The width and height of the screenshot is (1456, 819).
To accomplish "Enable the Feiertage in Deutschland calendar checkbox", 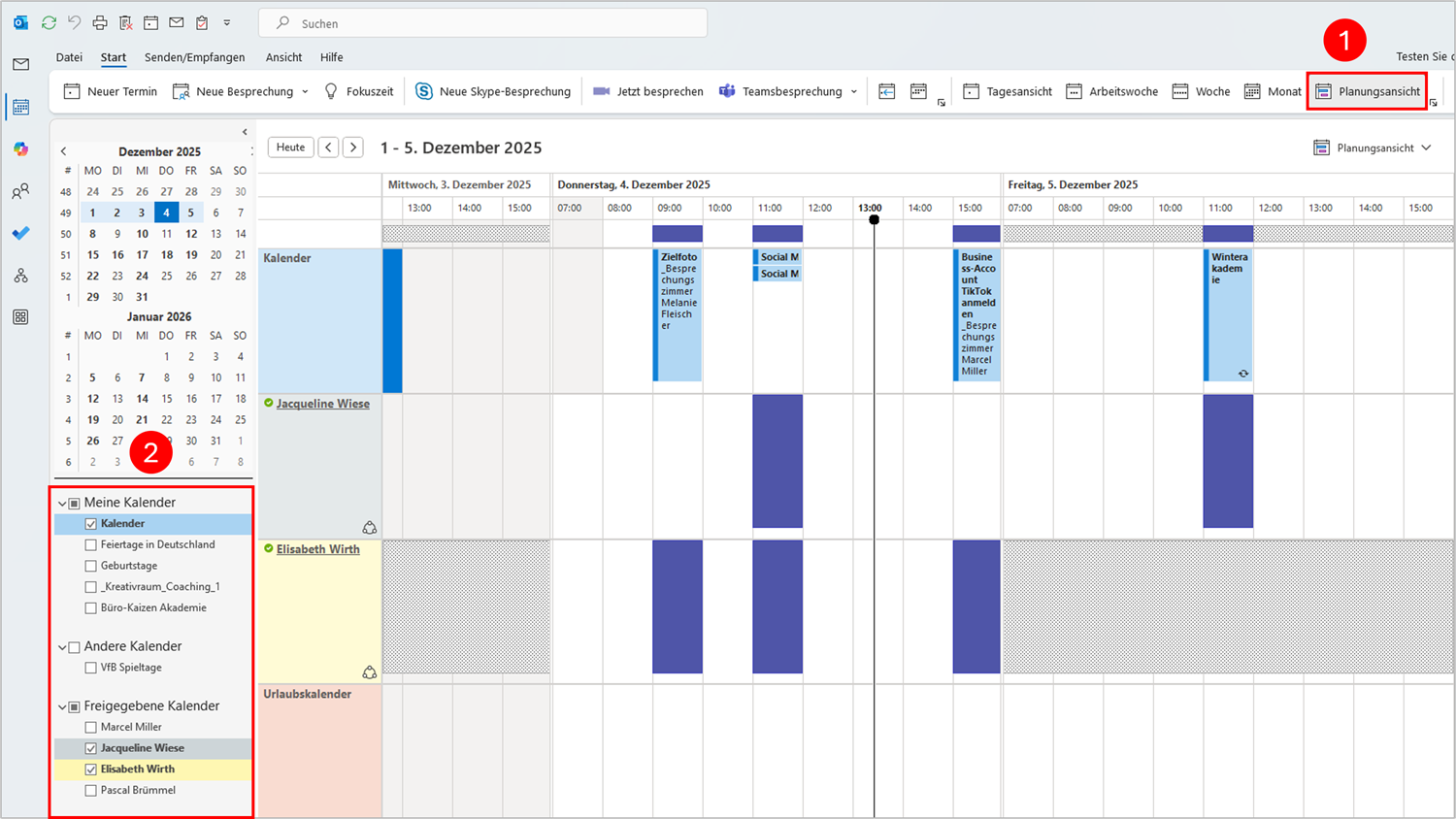I will 91,545.
